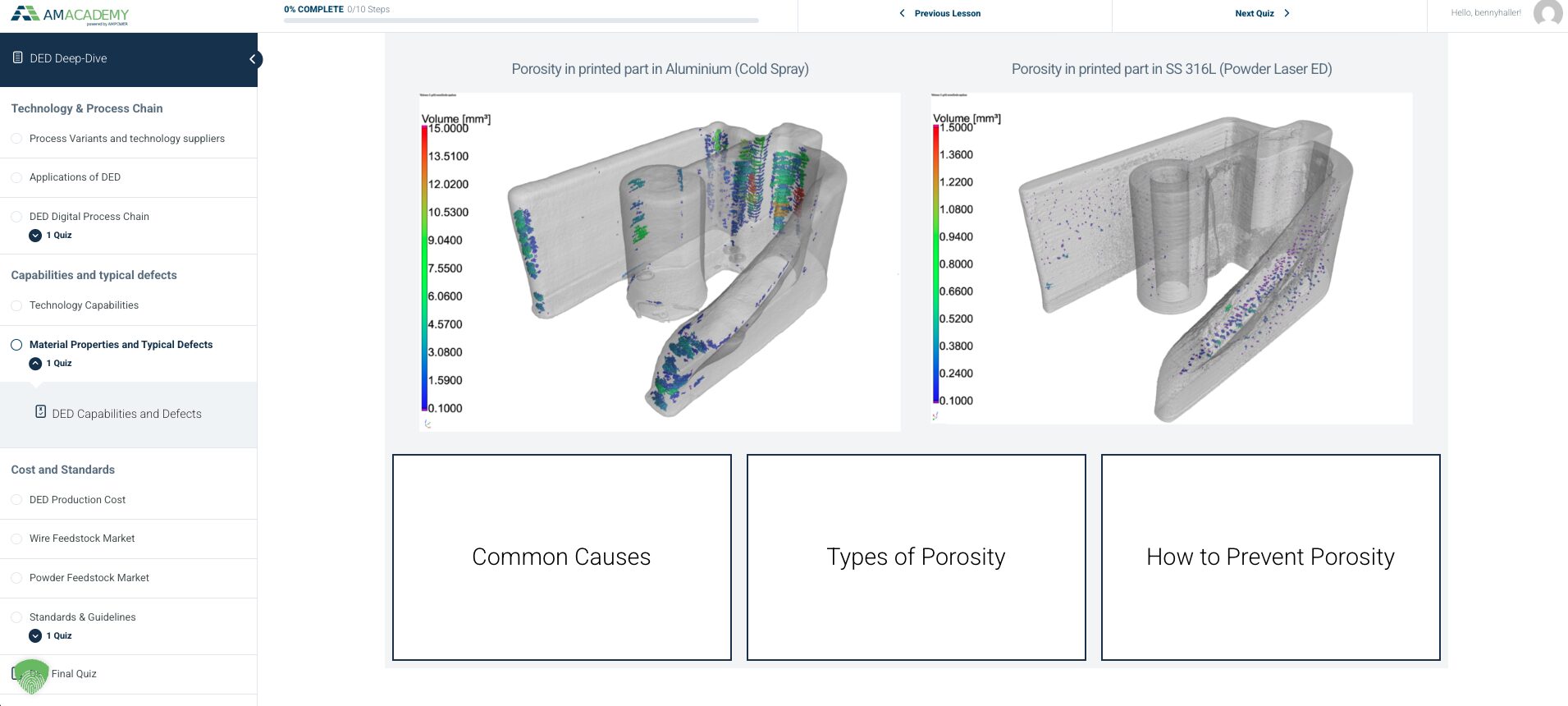Click the course progress bar
The width and height of the screenshot is (1568, 706).
tap(521, 20)
